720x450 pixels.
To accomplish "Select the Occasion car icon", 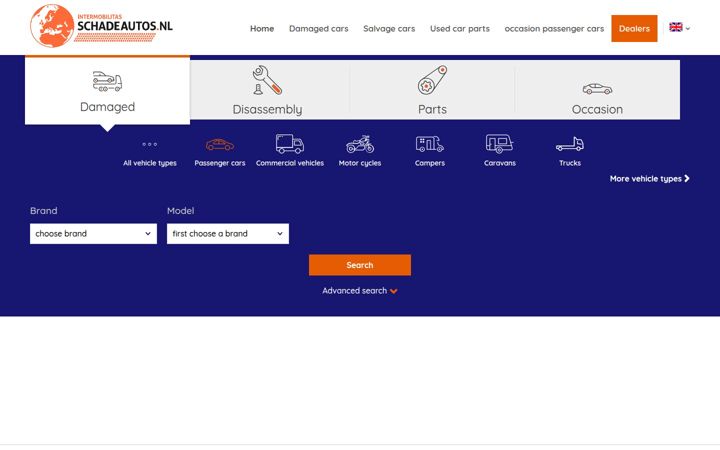I will (597, 89).
